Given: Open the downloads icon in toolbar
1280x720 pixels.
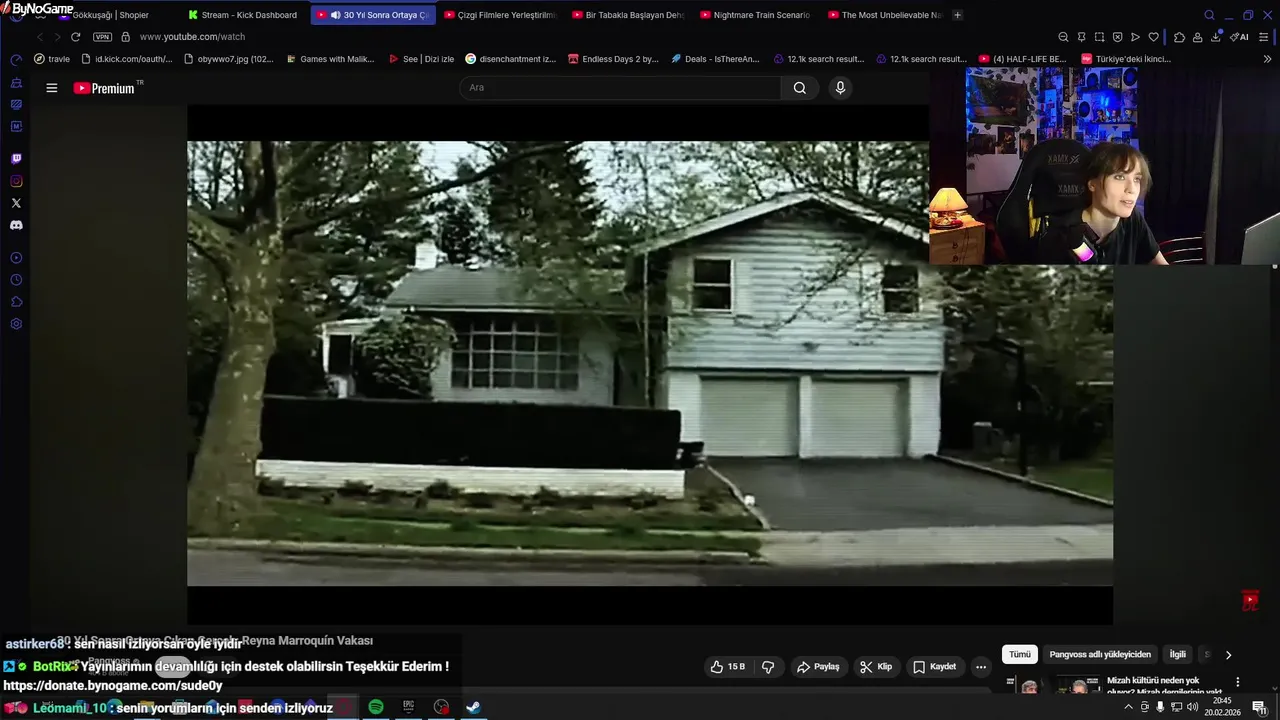Looking at the screenshot, I should 1215,37.
